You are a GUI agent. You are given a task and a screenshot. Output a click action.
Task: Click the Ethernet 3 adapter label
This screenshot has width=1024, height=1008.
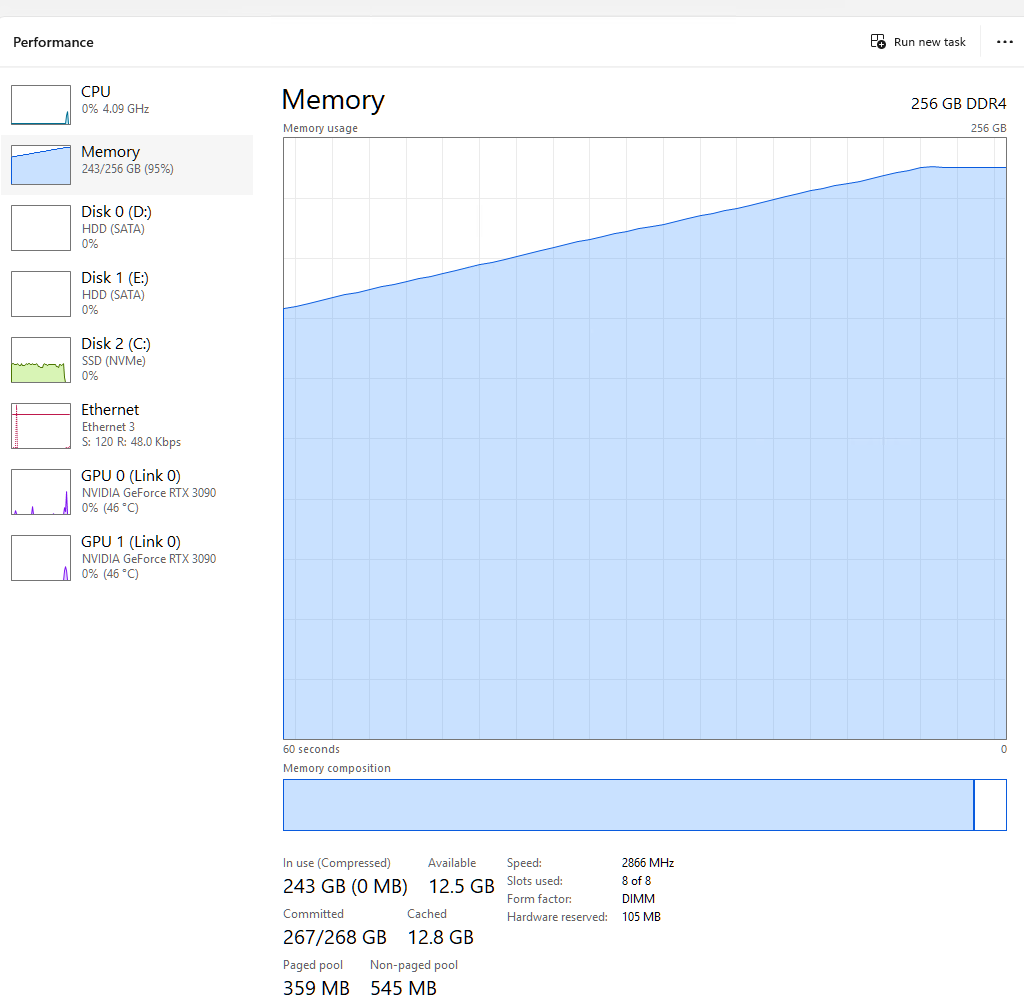coord(108,426)
